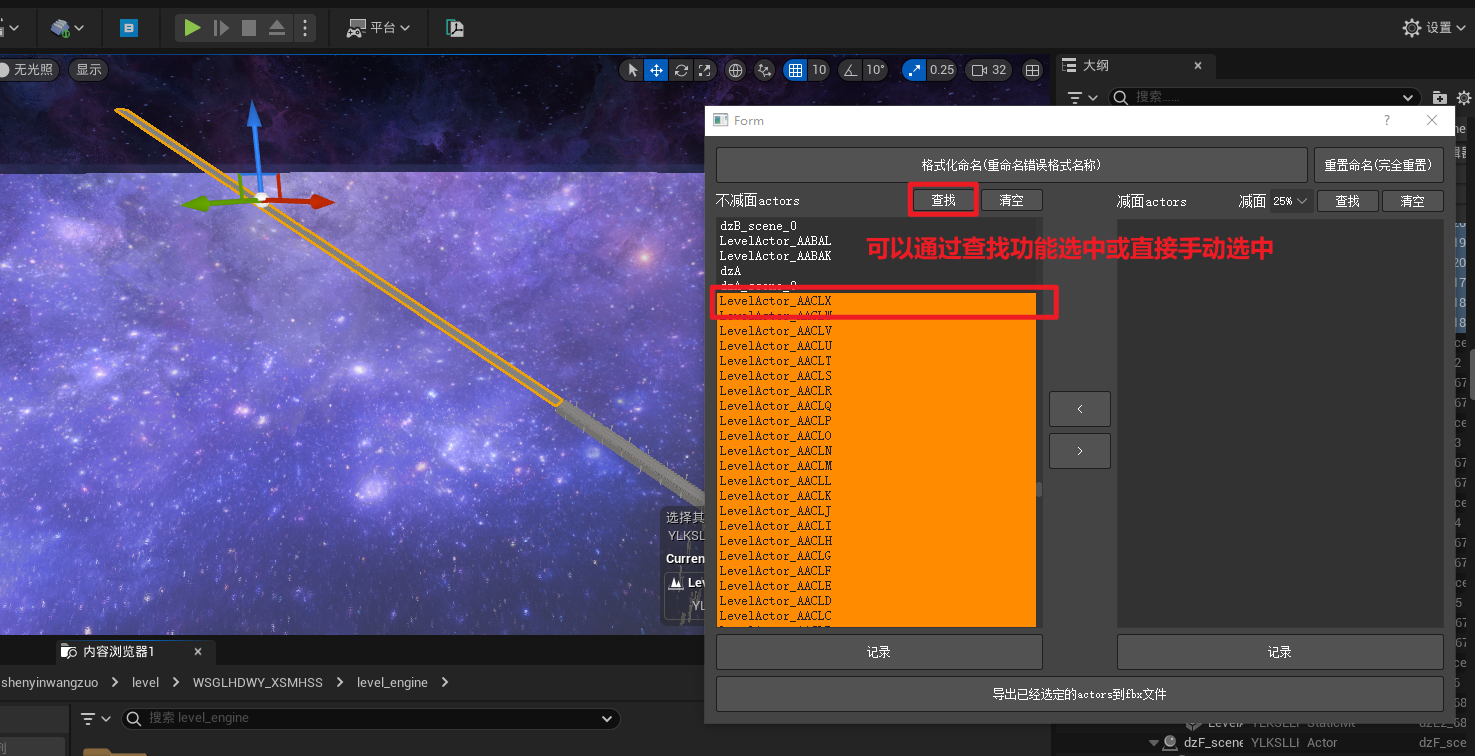Activate the scale transform tool
This screenshot has height=756, width=1475.
705,70
